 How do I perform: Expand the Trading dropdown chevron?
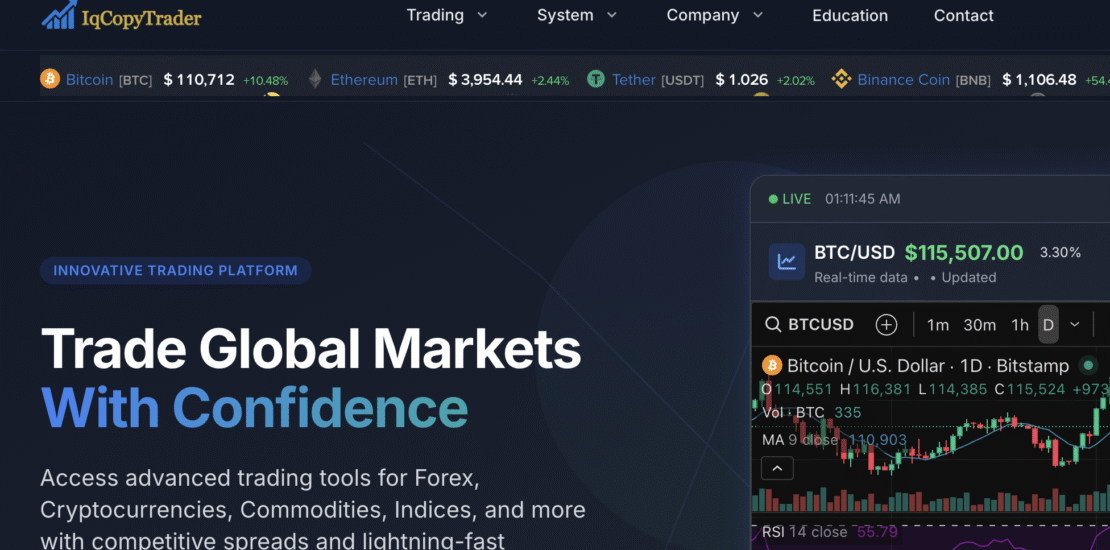482,15
